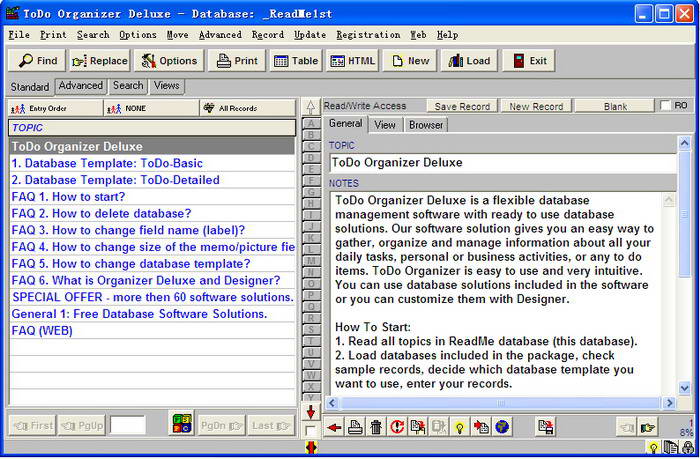Select 'FAQ 1. How to start?' row
This screenshot has height=459, width=700.
(152, 197)
